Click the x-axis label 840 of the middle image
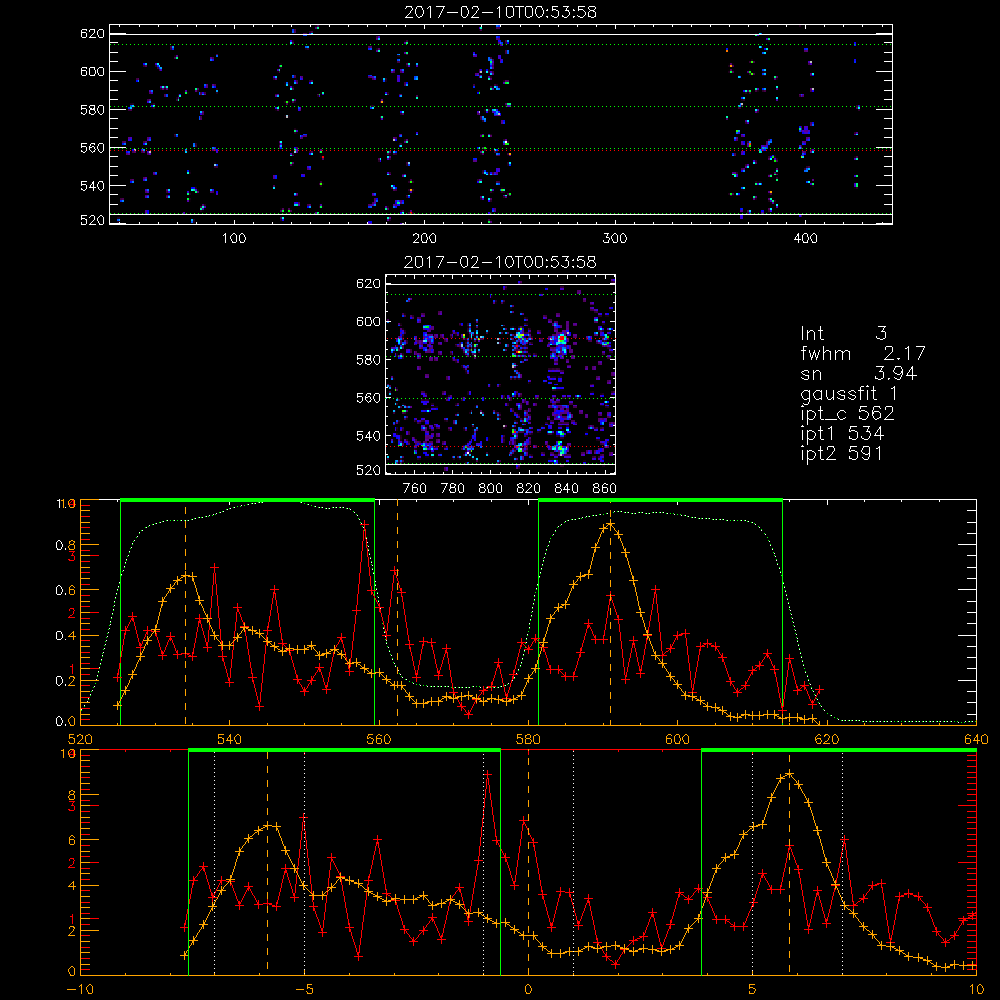Image resolution: width=1000 pixels, height=1000 pixels. pyautogui.click(x=566, y=489)
